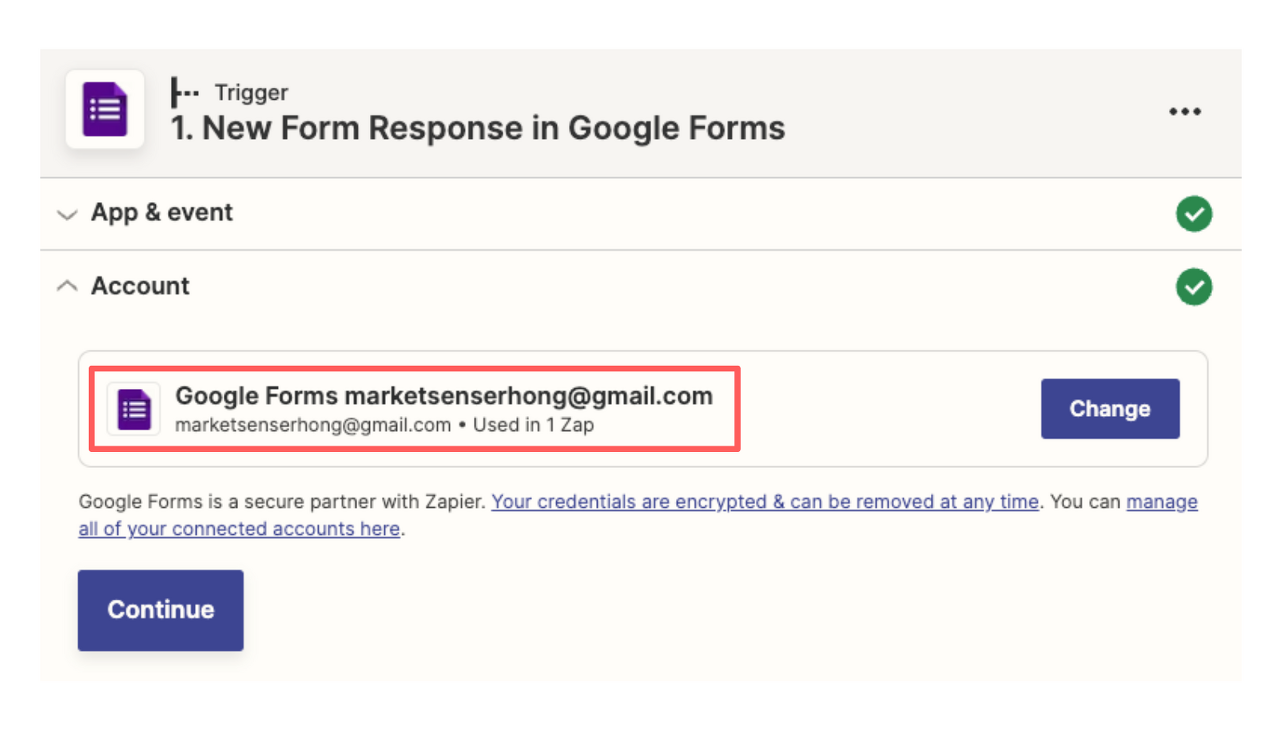Click the Google Forms marketsenserhong@gmail.com account name
Viewport: 1280px width, 749px height.
pyautogui.click(x=444, y=396)
